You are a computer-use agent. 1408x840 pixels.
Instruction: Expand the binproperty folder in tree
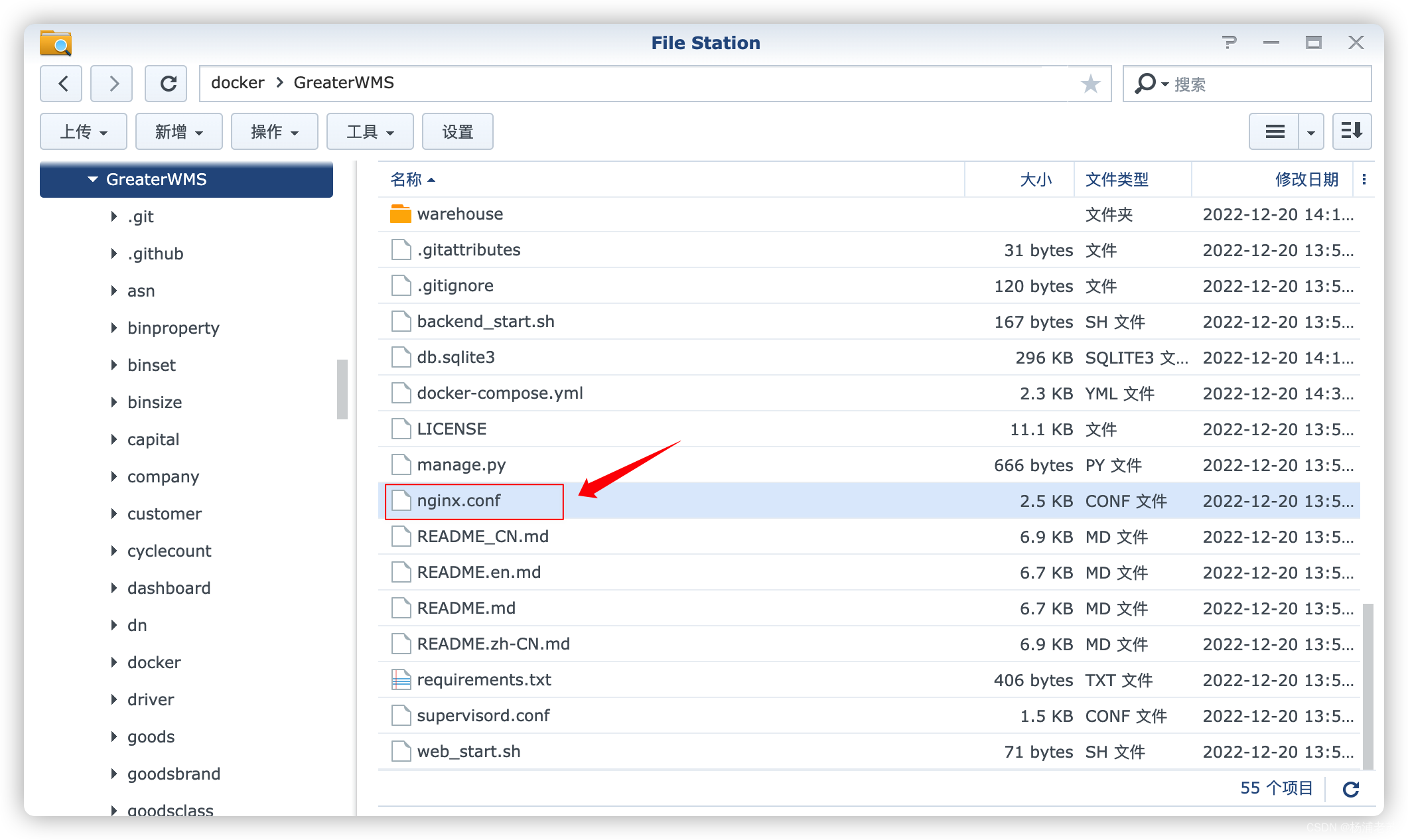[113, 328]
